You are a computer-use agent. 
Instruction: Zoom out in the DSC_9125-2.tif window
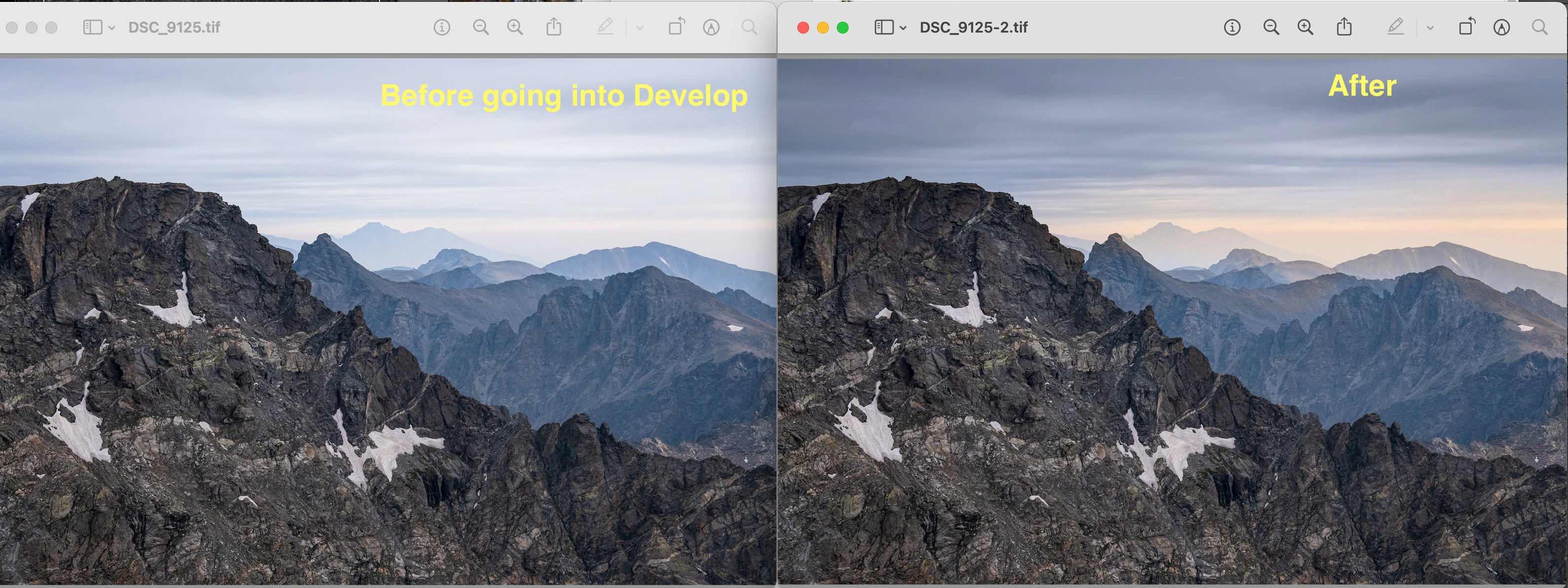pyautogui.click(x=1270, y=28)
